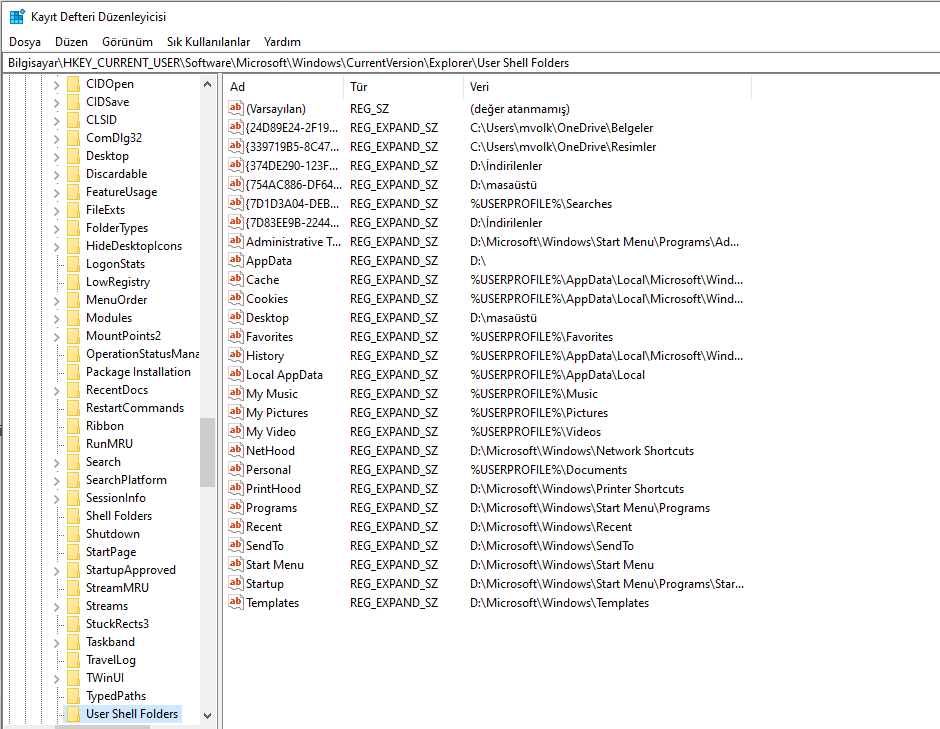Click the registry path address bar
Image resolution: width=940 pixels, height=729 pixels.
pyautogui.click(x=471, y=63)
